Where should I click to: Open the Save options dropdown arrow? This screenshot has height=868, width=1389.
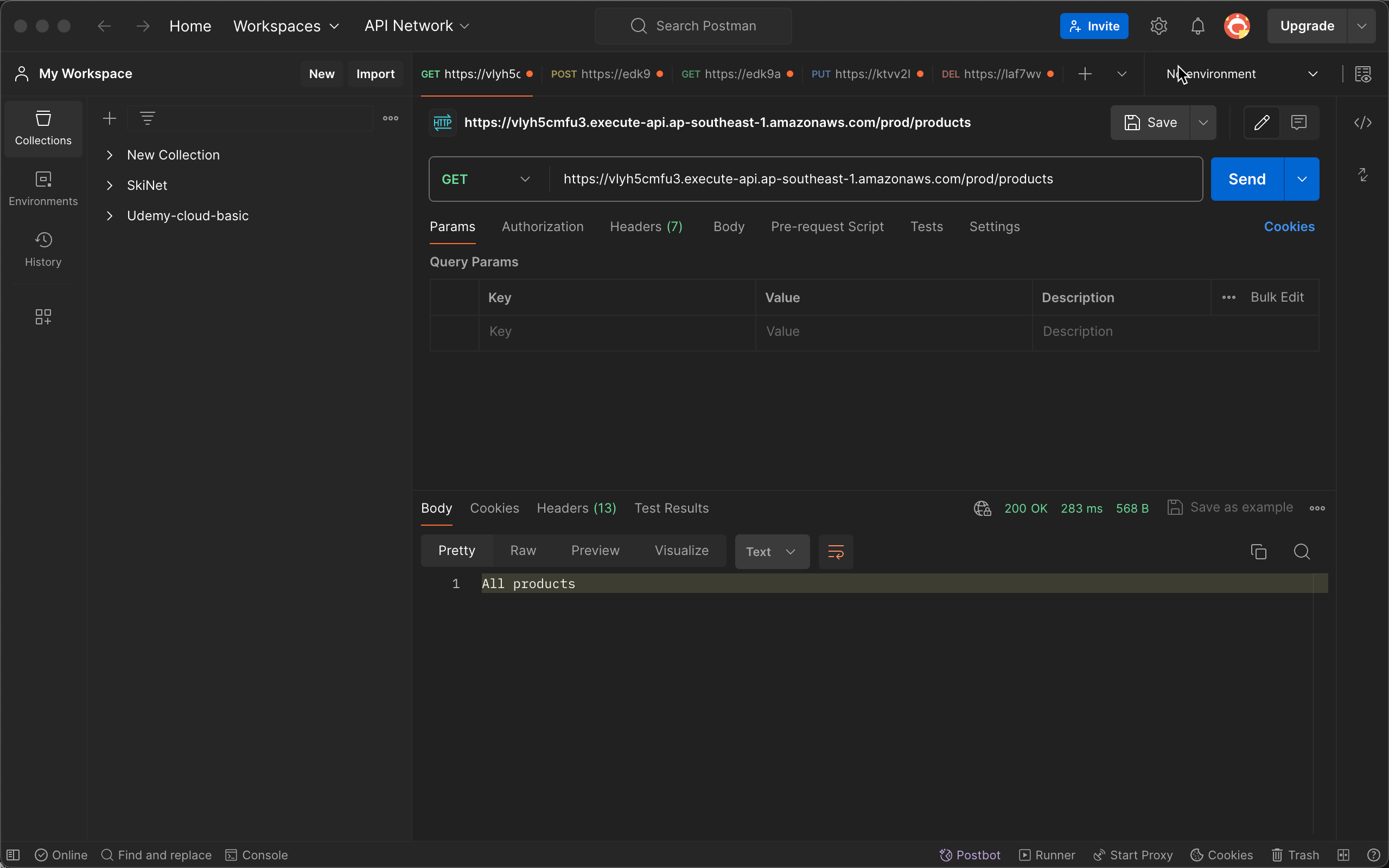click(1203, 122)
